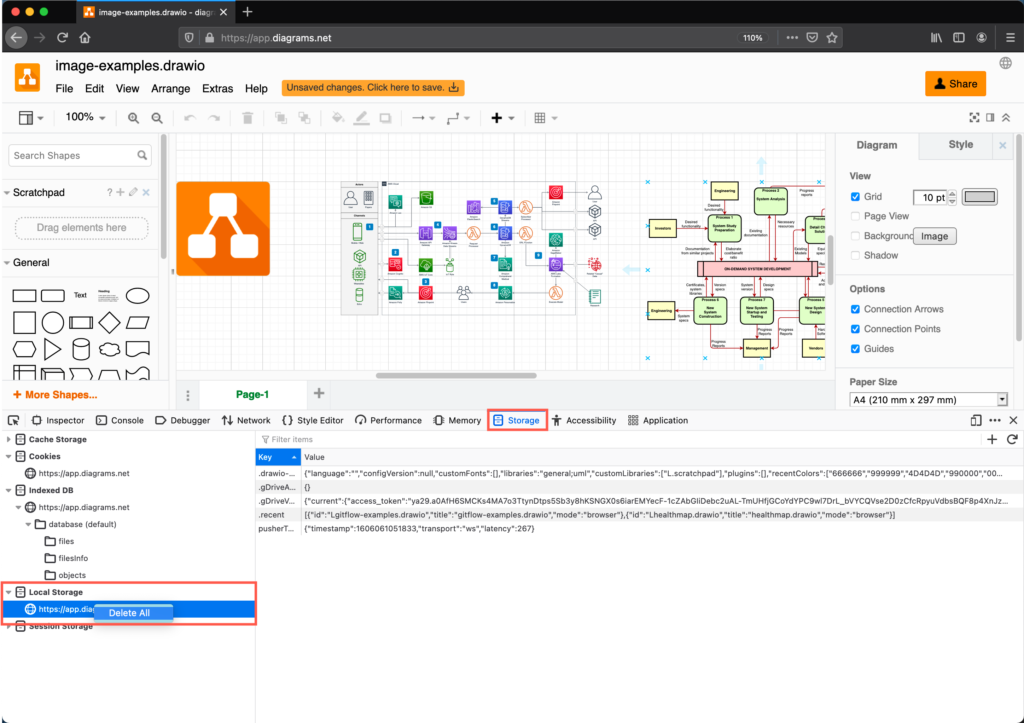Open the 100% zoom dropdown
This screenshot has width=1024, height=723.
tap(85, 117)
